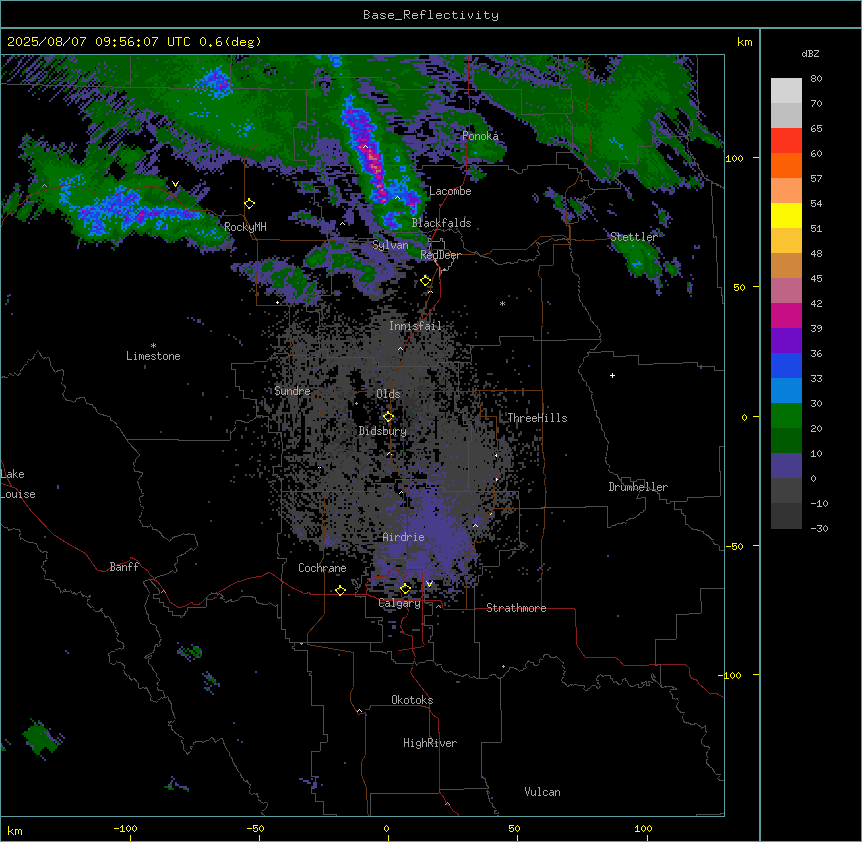Image resolution: width=862 pixels, height=842 pixels.
Task: Click the yellow V marker northeast of Calgary
Action: tap(429, 584)
